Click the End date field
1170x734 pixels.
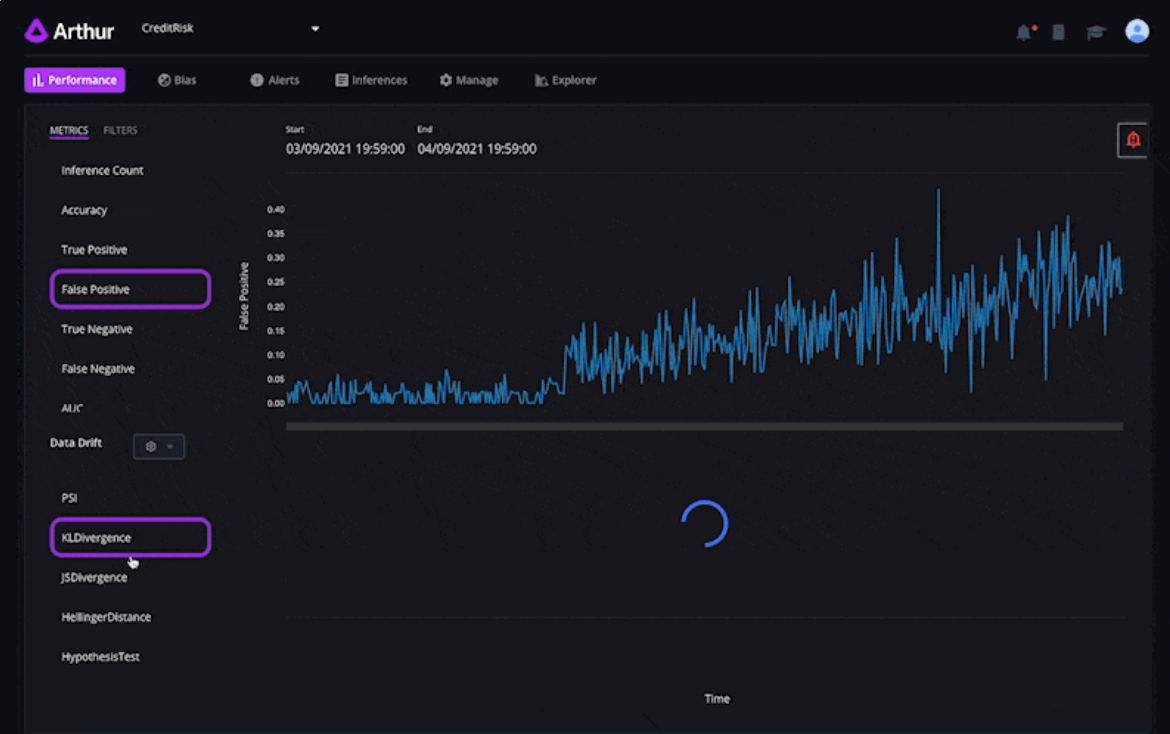click(x=477, y=148)
